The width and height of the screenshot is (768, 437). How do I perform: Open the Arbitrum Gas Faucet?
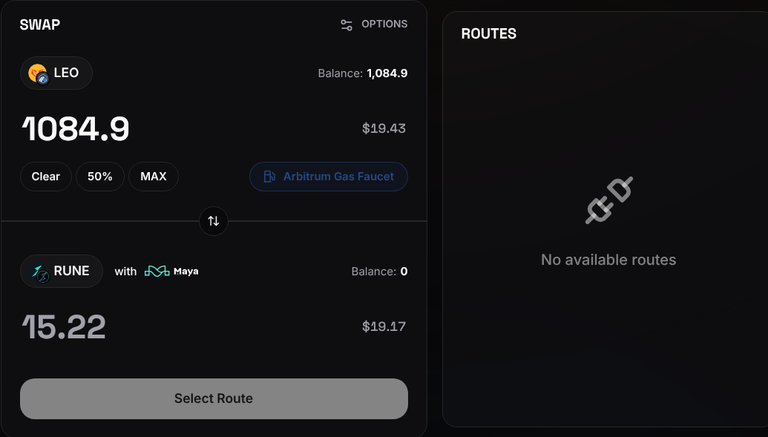pos(329,176)
